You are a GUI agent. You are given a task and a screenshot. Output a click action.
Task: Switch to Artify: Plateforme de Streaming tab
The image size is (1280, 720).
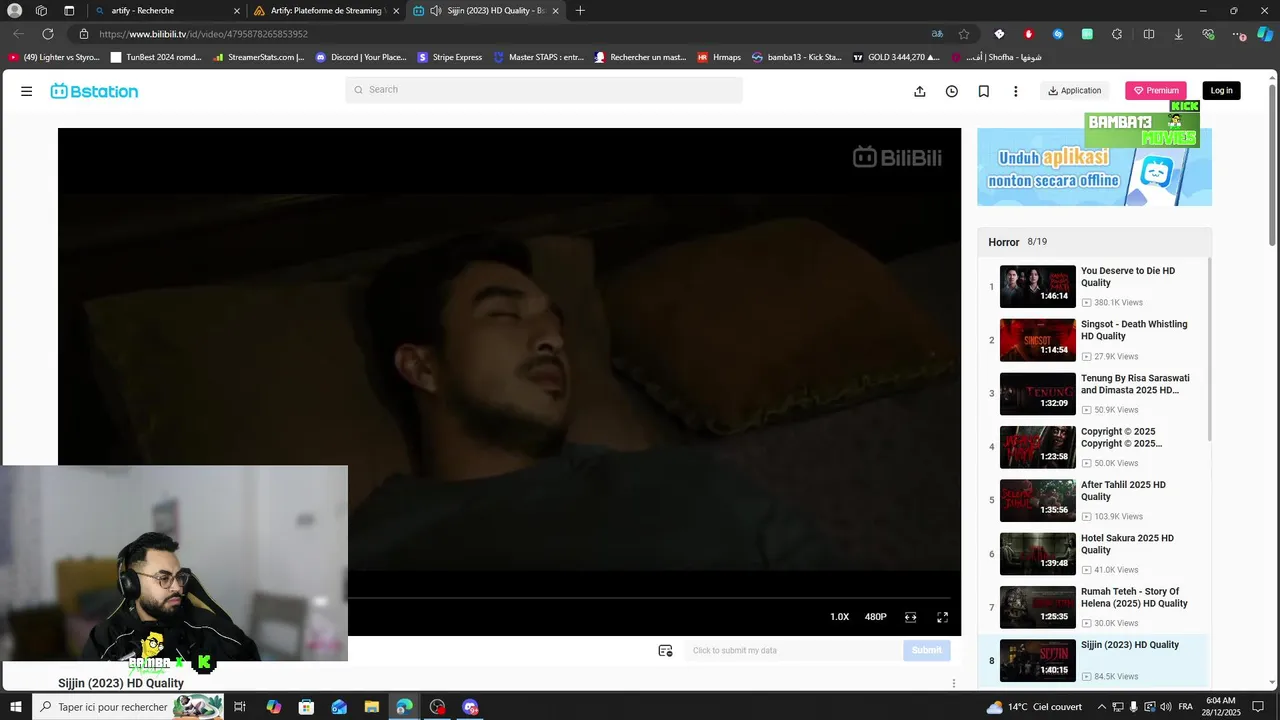(325, 11)
